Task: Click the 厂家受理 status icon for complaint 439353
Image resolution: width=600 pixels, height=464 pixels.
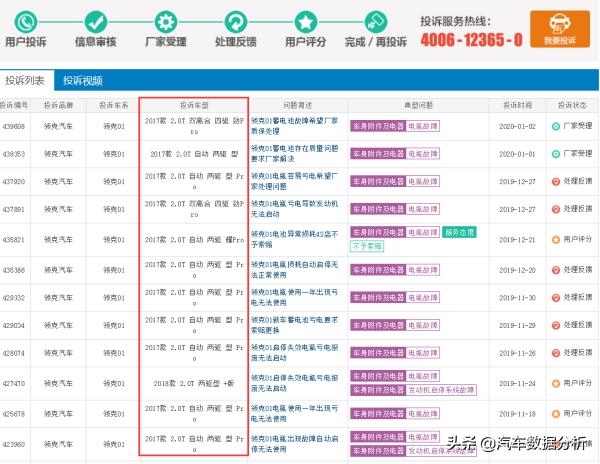Action: coord(556,154)
